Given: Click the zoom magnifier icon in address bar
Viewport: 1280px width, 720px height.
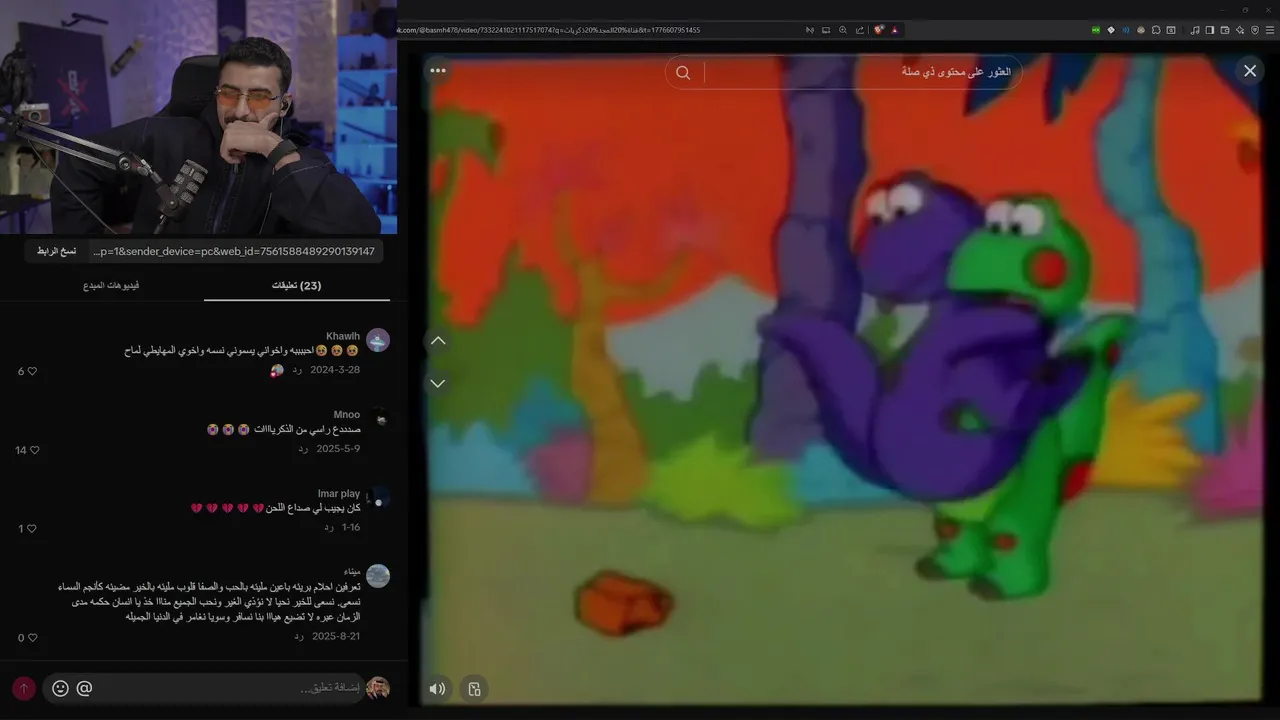Looking at the screenshot, I should pyautogui.click(x=843, y=30).
